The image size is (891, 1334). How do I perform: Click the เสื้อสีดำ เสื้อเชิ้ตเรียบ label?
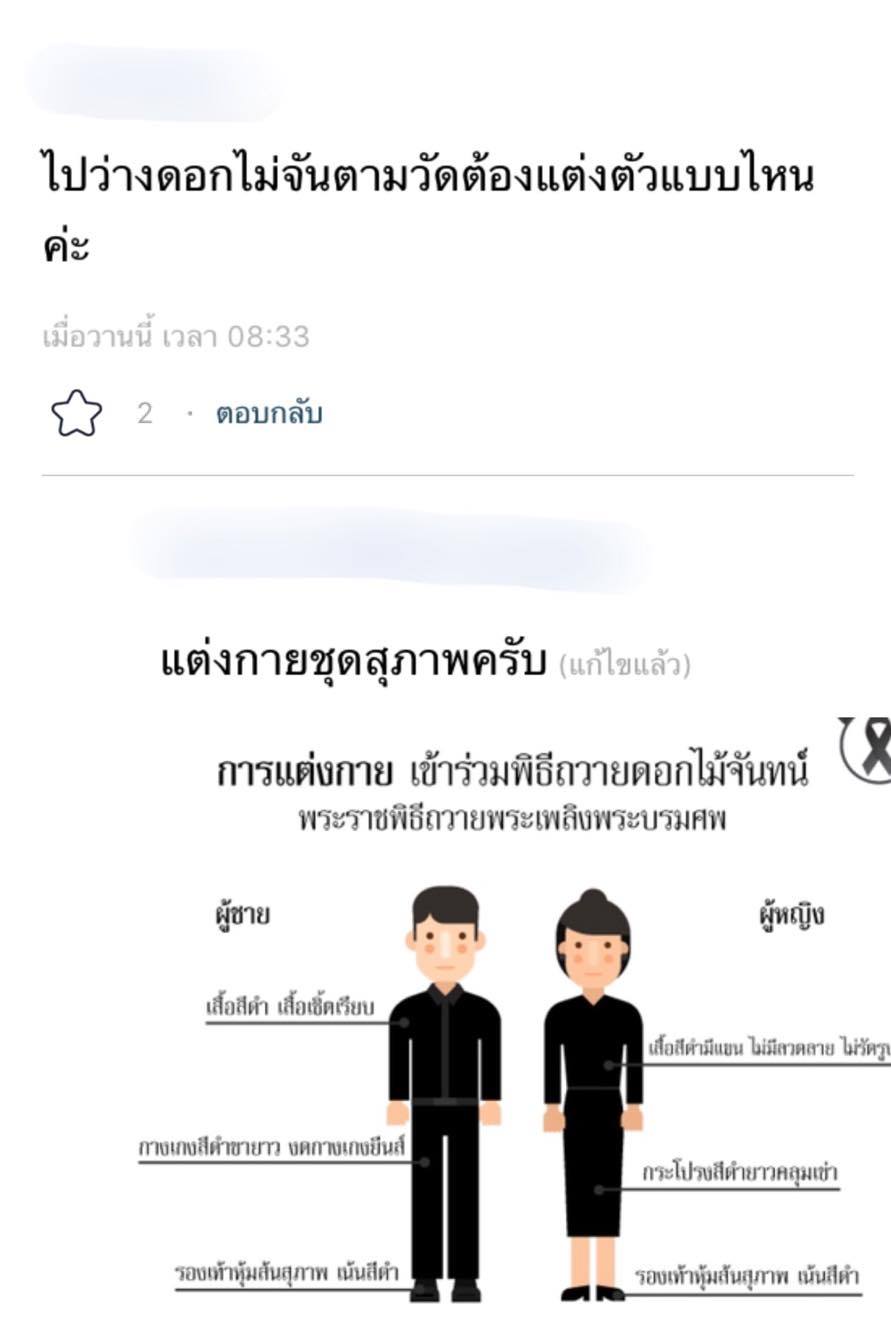point(290,1007)
